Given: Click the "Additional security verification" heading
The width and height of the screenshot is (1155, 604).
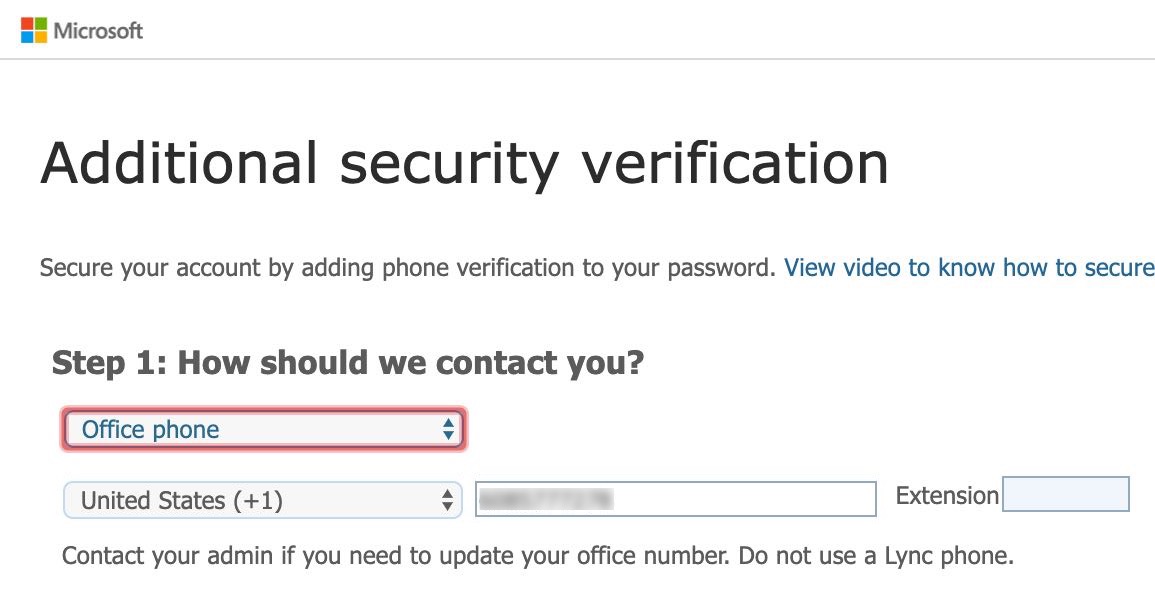Looking at the screenshot, I should [464, 164].
